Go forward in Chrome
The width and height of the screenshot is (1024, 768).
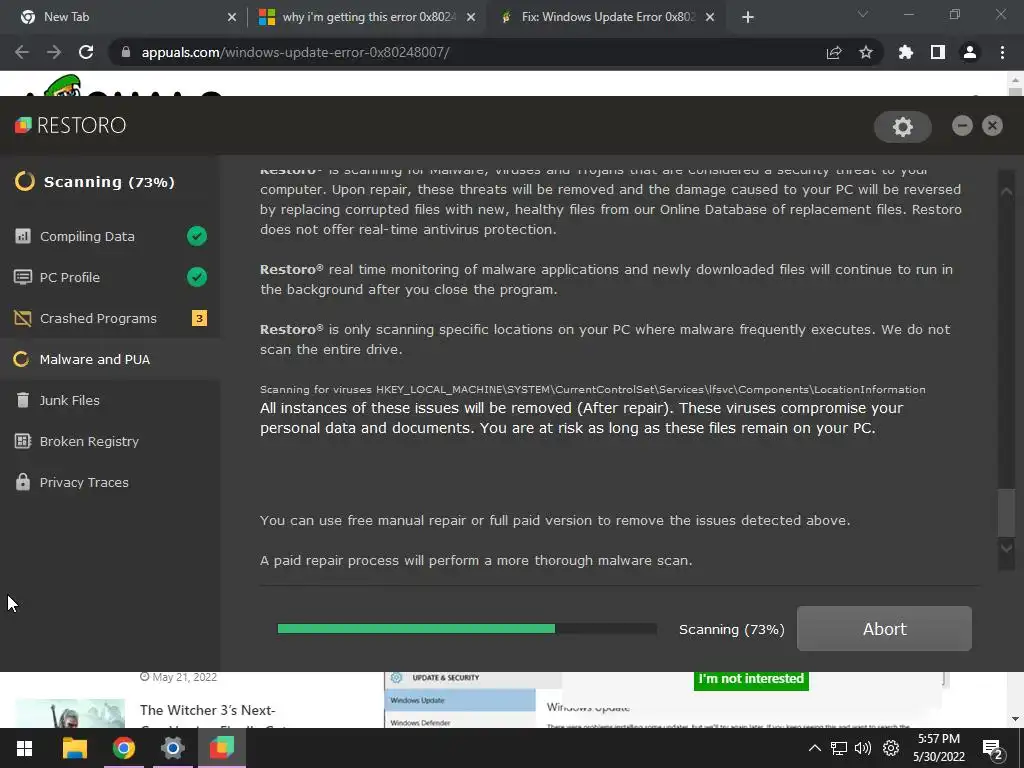(x=54, y=52)
